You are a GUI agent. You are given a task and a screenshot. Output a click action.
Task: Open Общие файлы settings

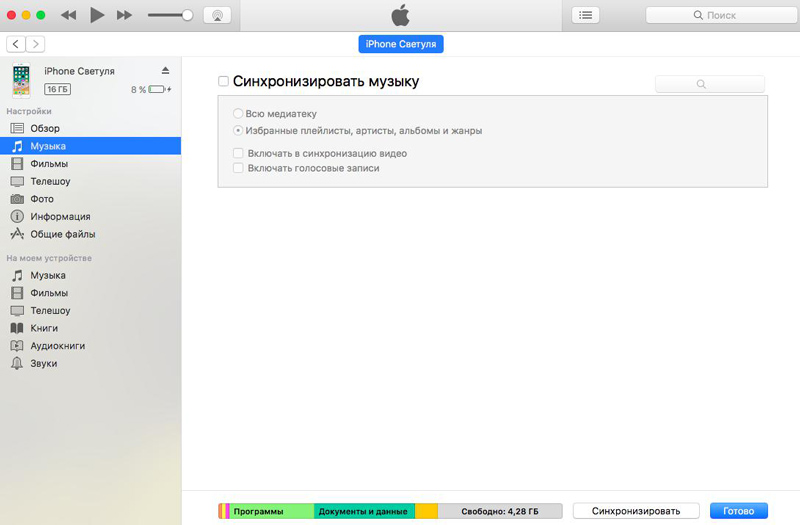tap(90, 234)
